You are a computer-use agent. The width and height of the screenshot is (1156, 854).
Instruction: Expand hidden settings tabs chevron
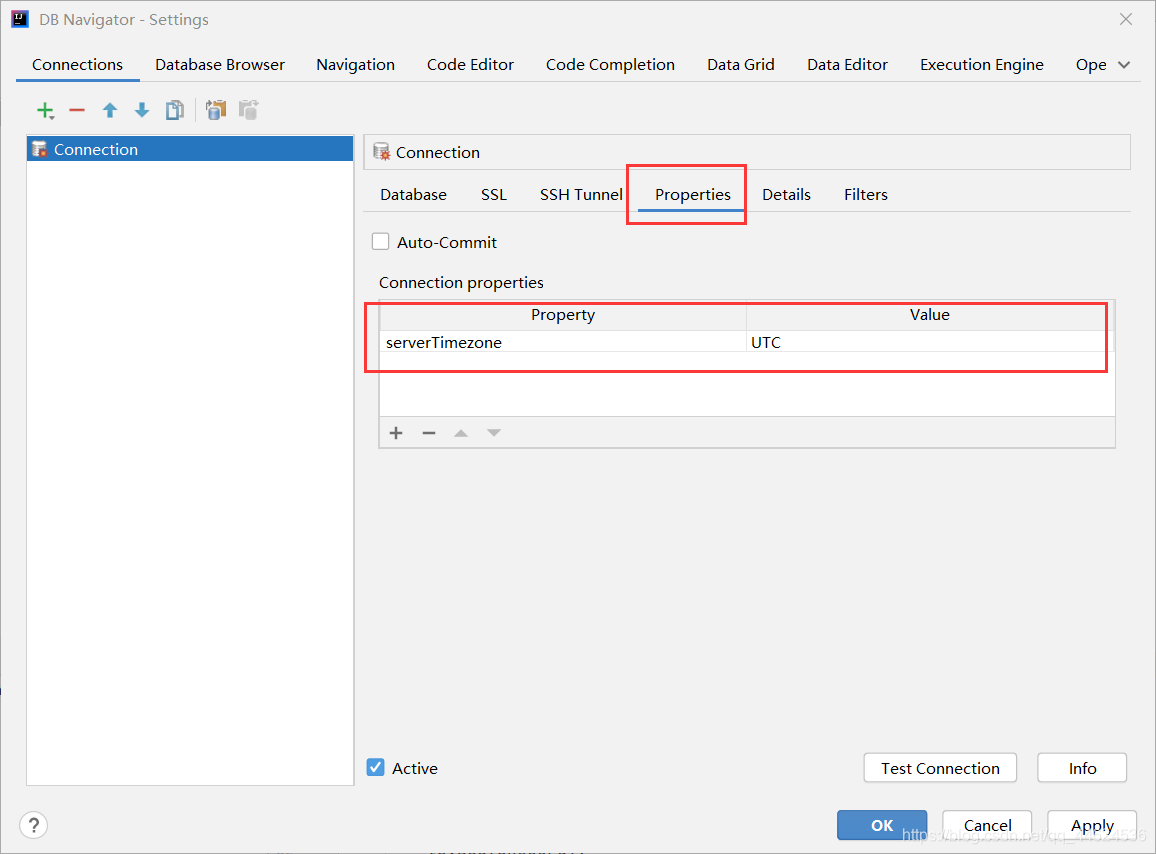click(x=1124, y=65)
